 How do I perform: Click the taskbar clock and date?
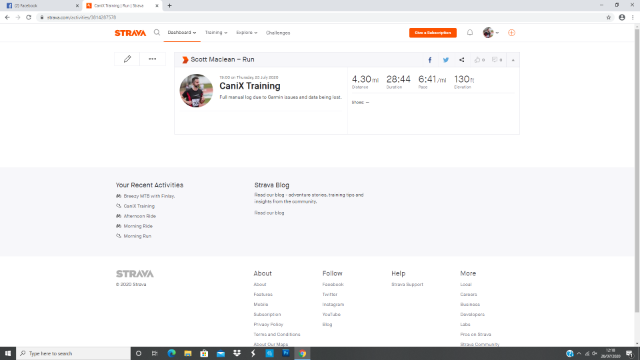pyautogui.click(x=611, y=353)
